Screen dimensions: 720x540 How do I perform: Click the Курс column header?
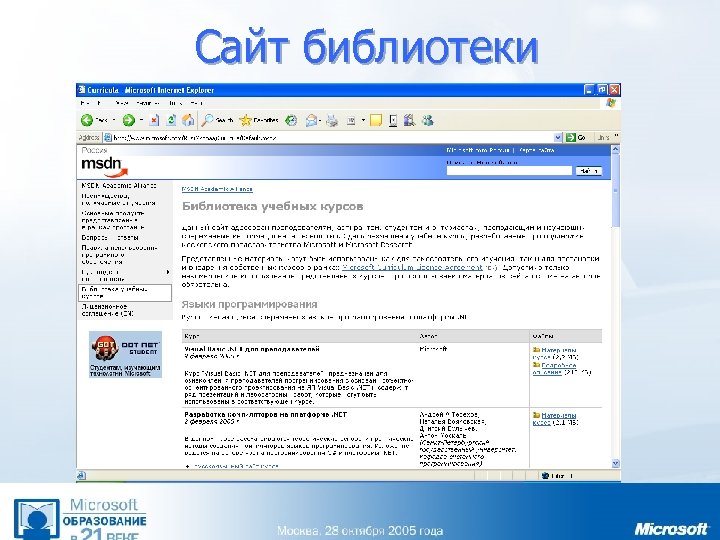(191, 336)
